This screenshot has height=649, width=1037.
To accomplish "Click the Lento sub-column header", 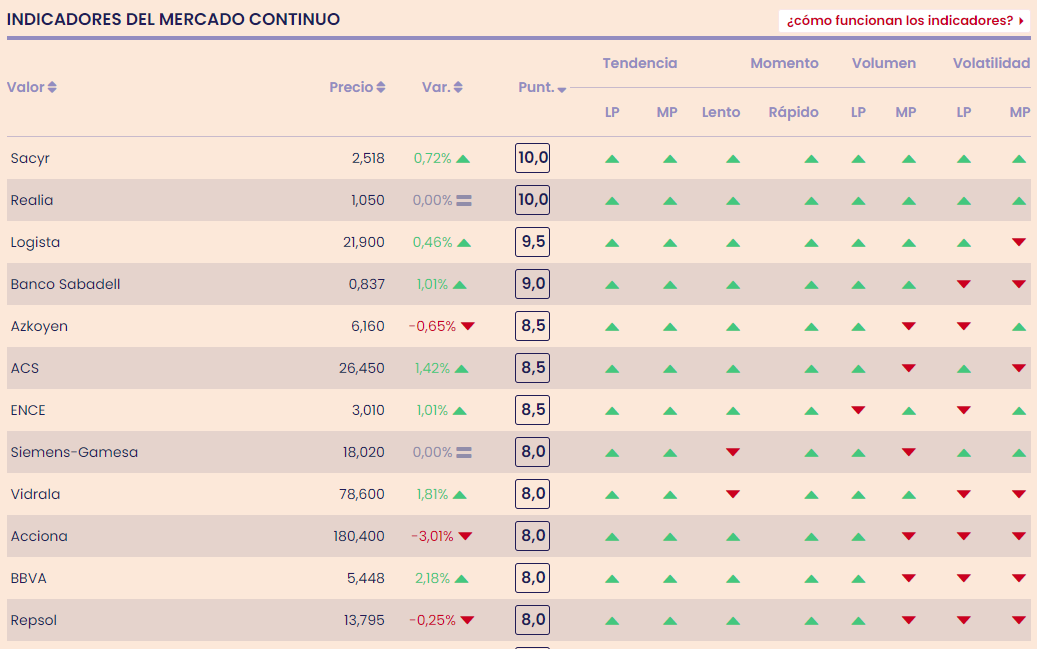I will [721, 112].
